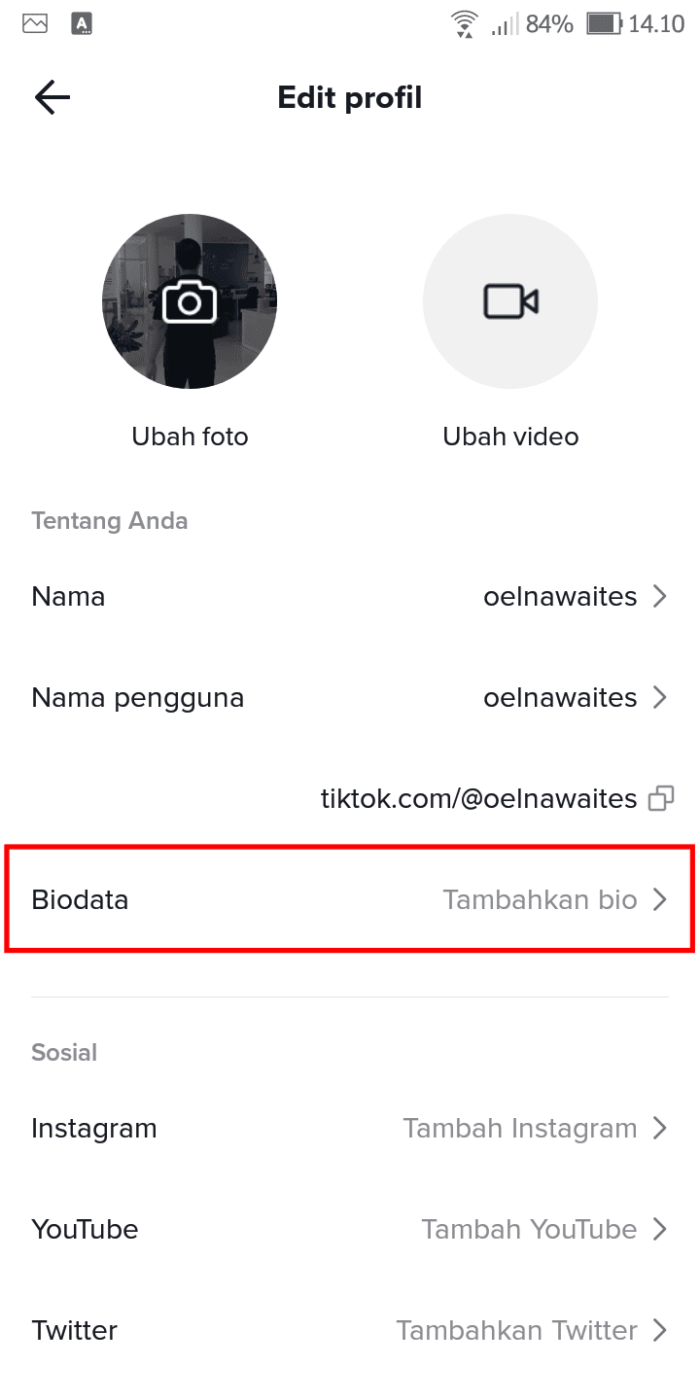Tap Tambah Instagram to link Instagram
This screenshot has height=1400, width=700.
click(x=519, y=1128)
